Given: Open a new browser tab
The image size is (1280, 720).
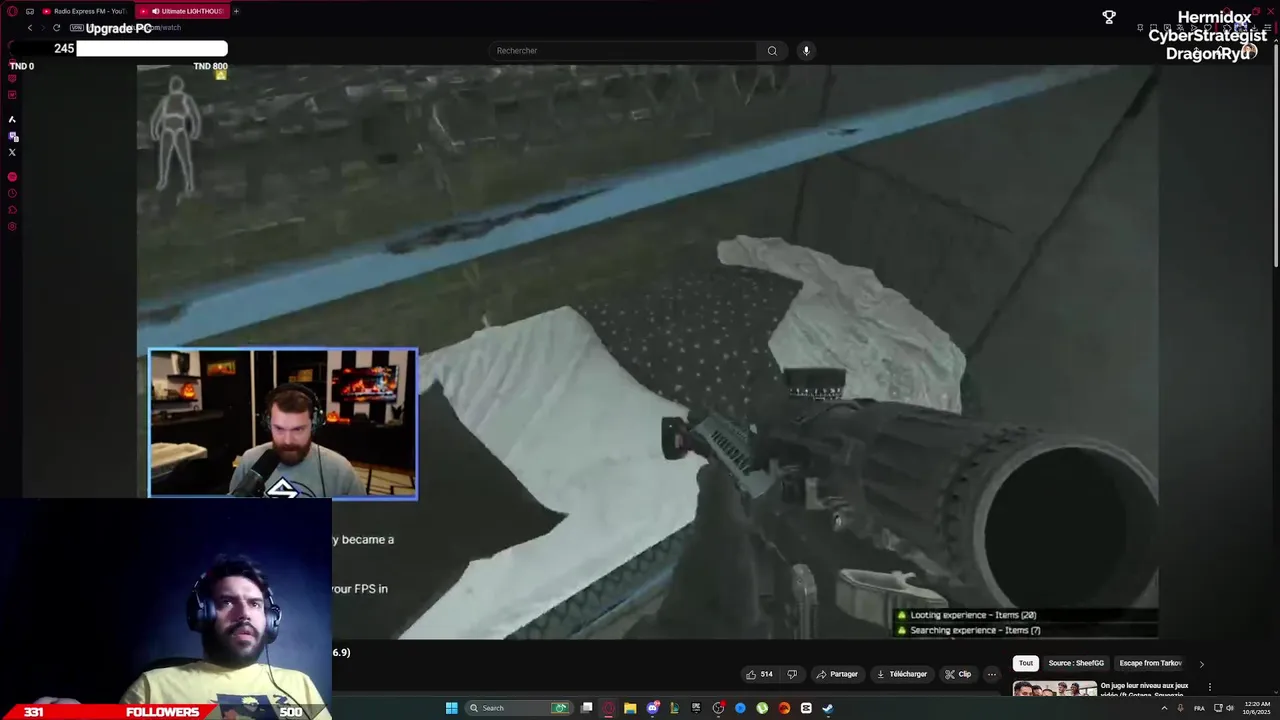Looking at the screenshot, I should [x=236, y=11].
